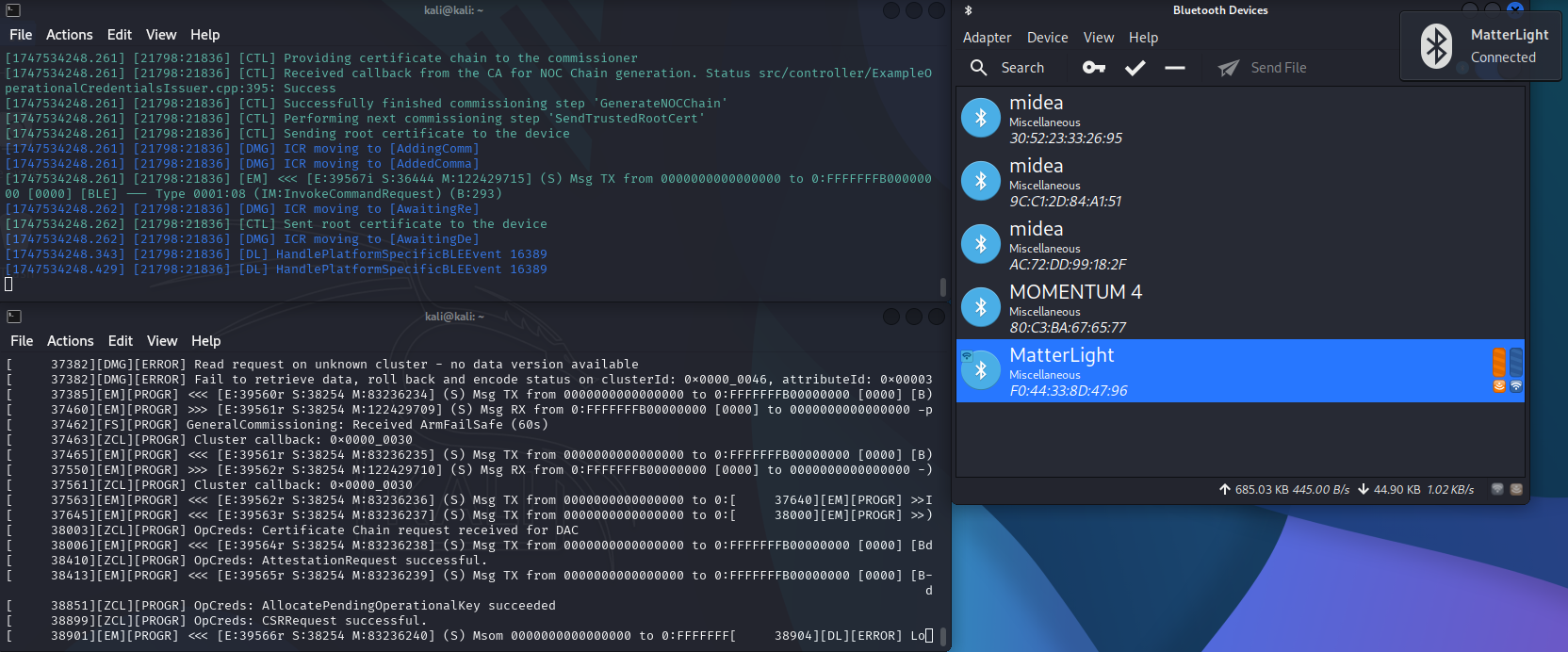Click the Search magnifier icon in Bluetooth Devices
Screen dimensions: 1568x652
coord(979,68)
